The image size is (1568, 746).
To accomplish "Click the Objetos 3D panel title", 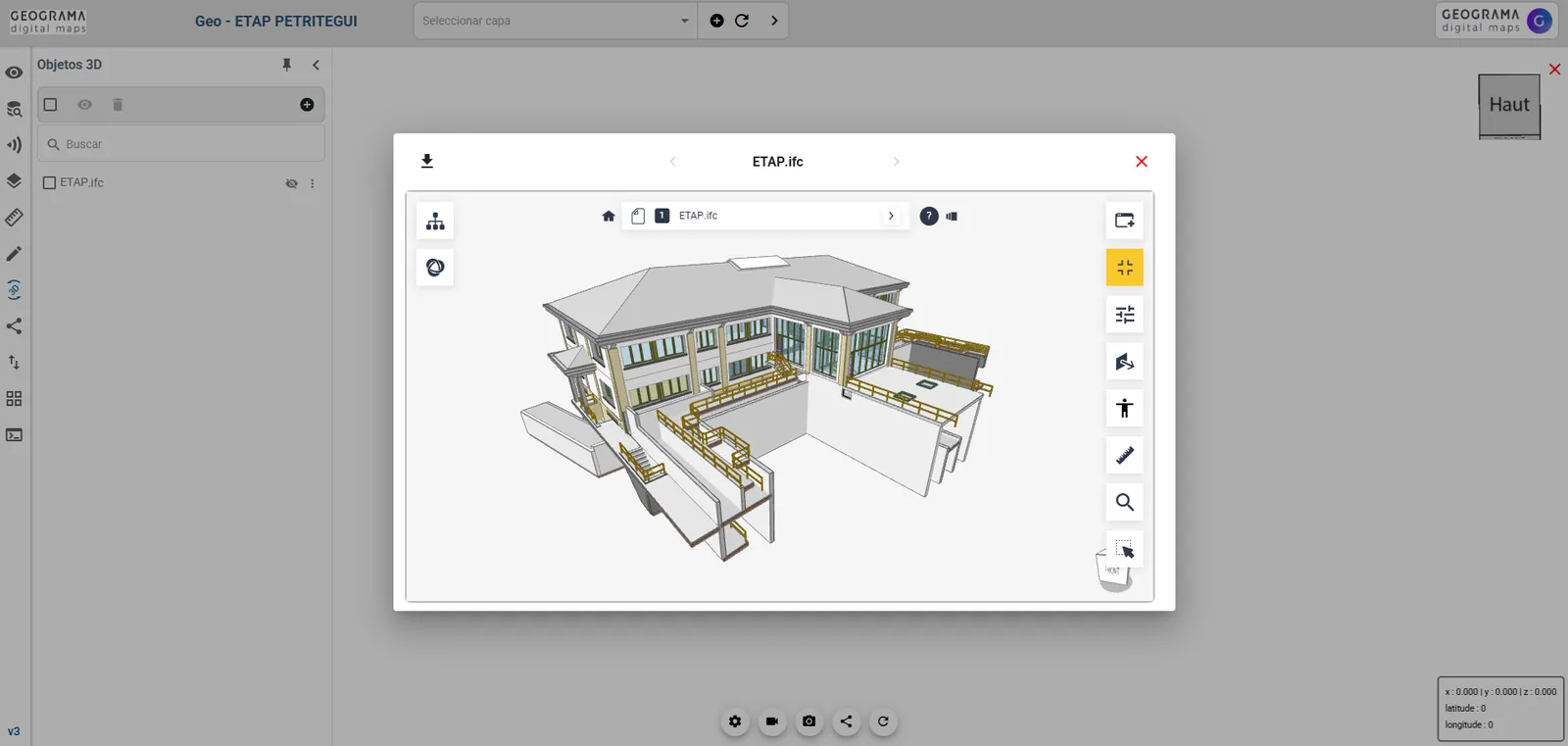I will pos(70,65).
